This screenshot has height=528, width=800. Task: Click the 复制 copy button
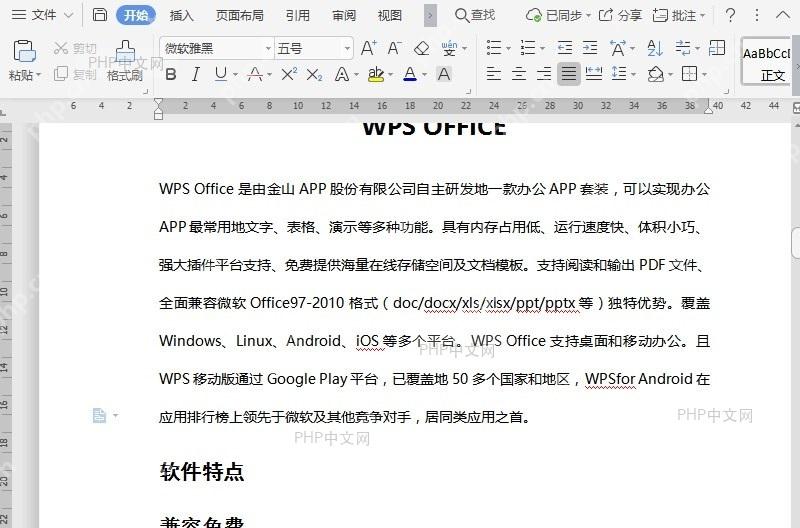[75, 74]
